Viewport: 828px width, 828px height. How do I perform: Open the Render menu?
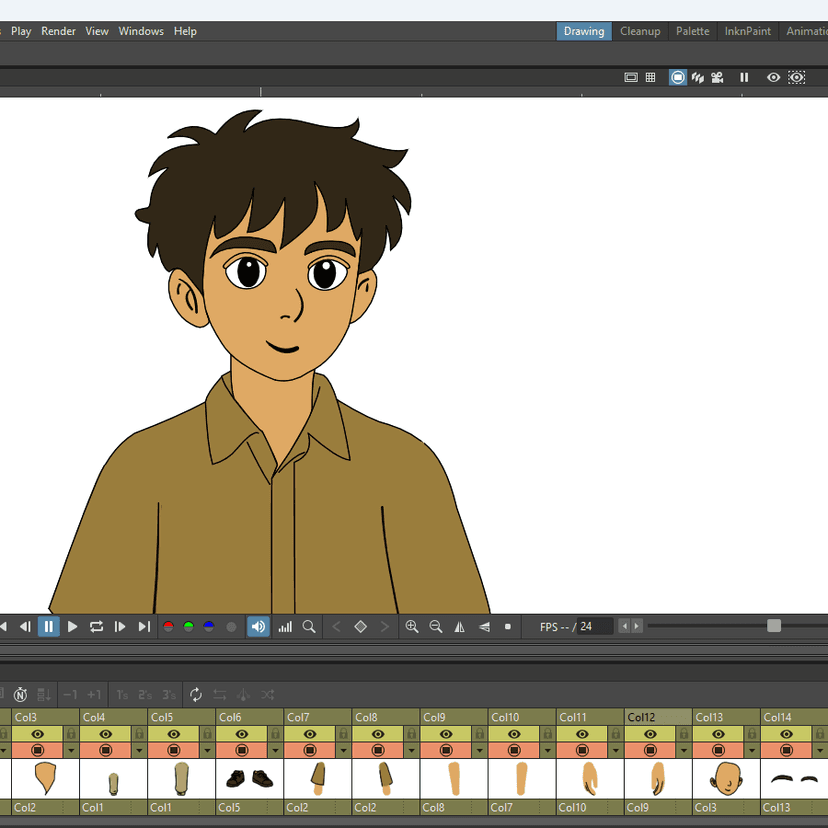[x=58, y=31]
